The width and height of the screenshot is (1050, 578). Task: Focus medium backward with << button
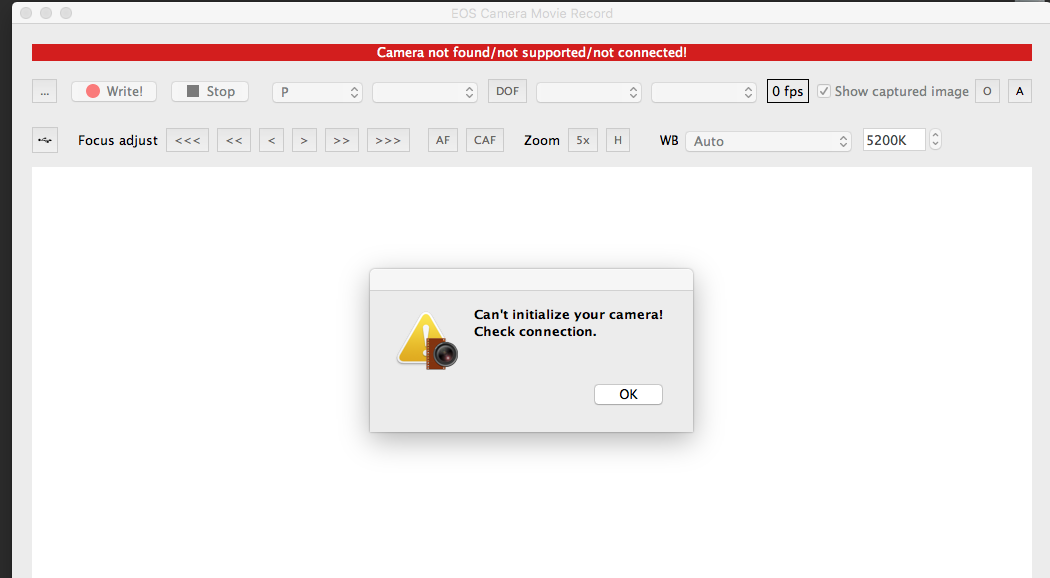[x=234, y=141]
